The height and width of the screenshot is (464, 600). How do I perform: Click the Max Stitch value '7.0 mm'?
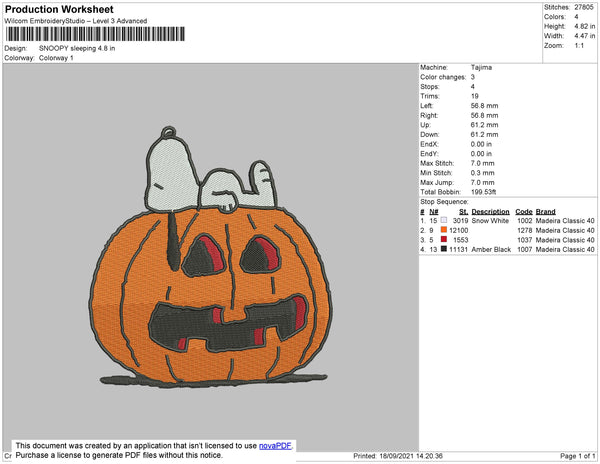tap(483, 163)
